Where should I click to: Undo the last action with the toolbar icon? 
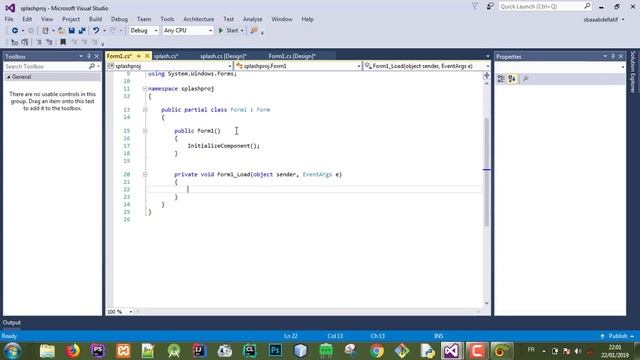point(96,31)
